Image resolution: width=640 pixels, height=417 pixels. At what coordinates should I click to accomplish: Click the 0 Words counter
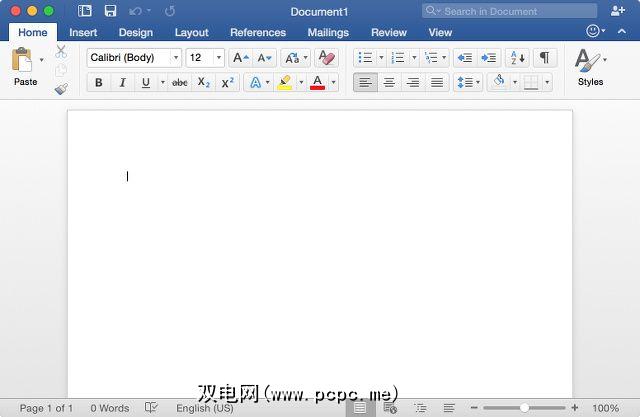(x=109, y=408)
